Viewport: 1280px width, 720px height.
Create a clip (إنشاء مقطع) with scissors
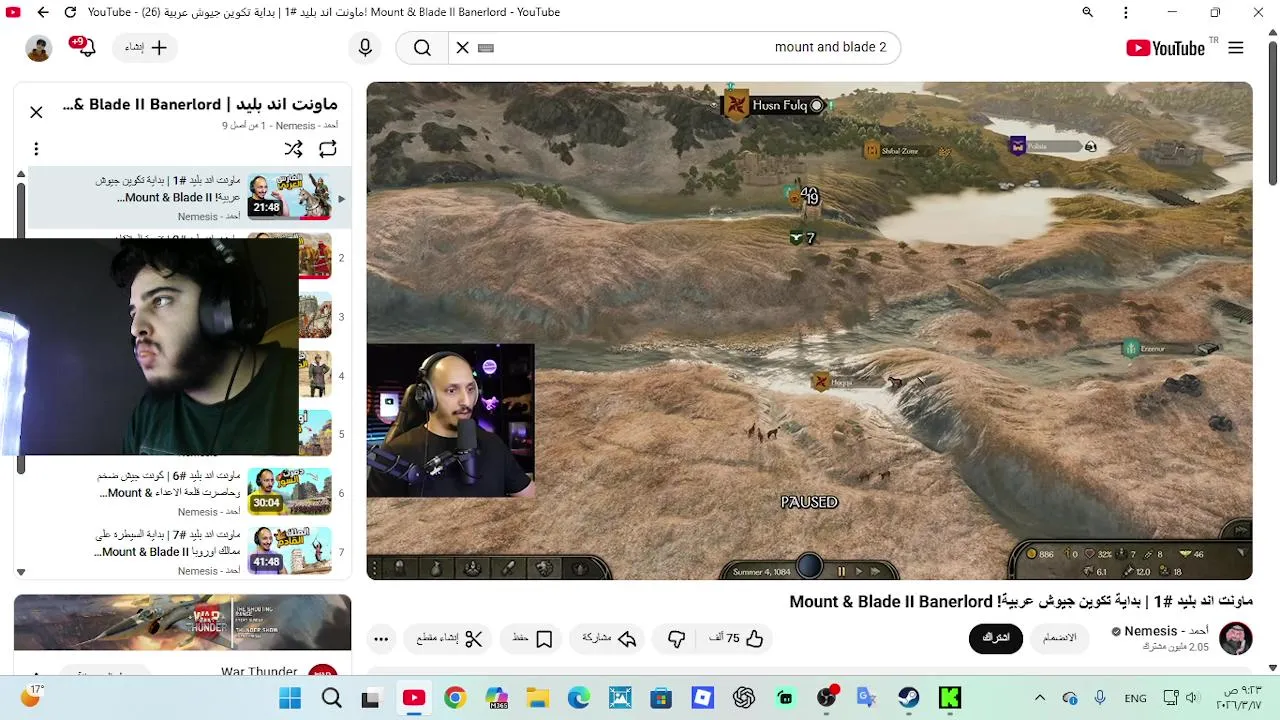pos(449,638)
